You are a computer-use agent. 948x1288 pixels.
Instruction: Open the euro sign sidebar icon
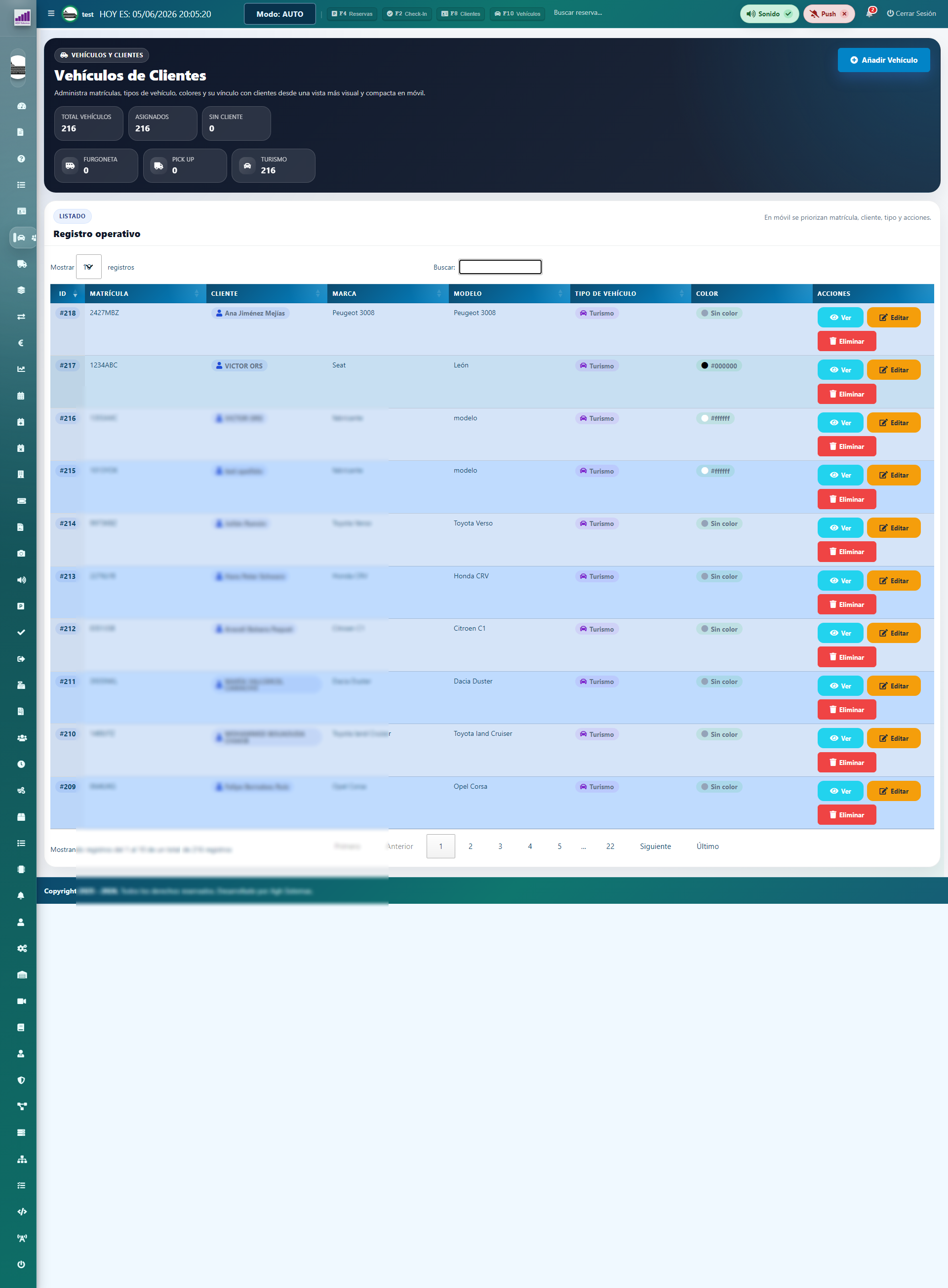click(21, 343)
